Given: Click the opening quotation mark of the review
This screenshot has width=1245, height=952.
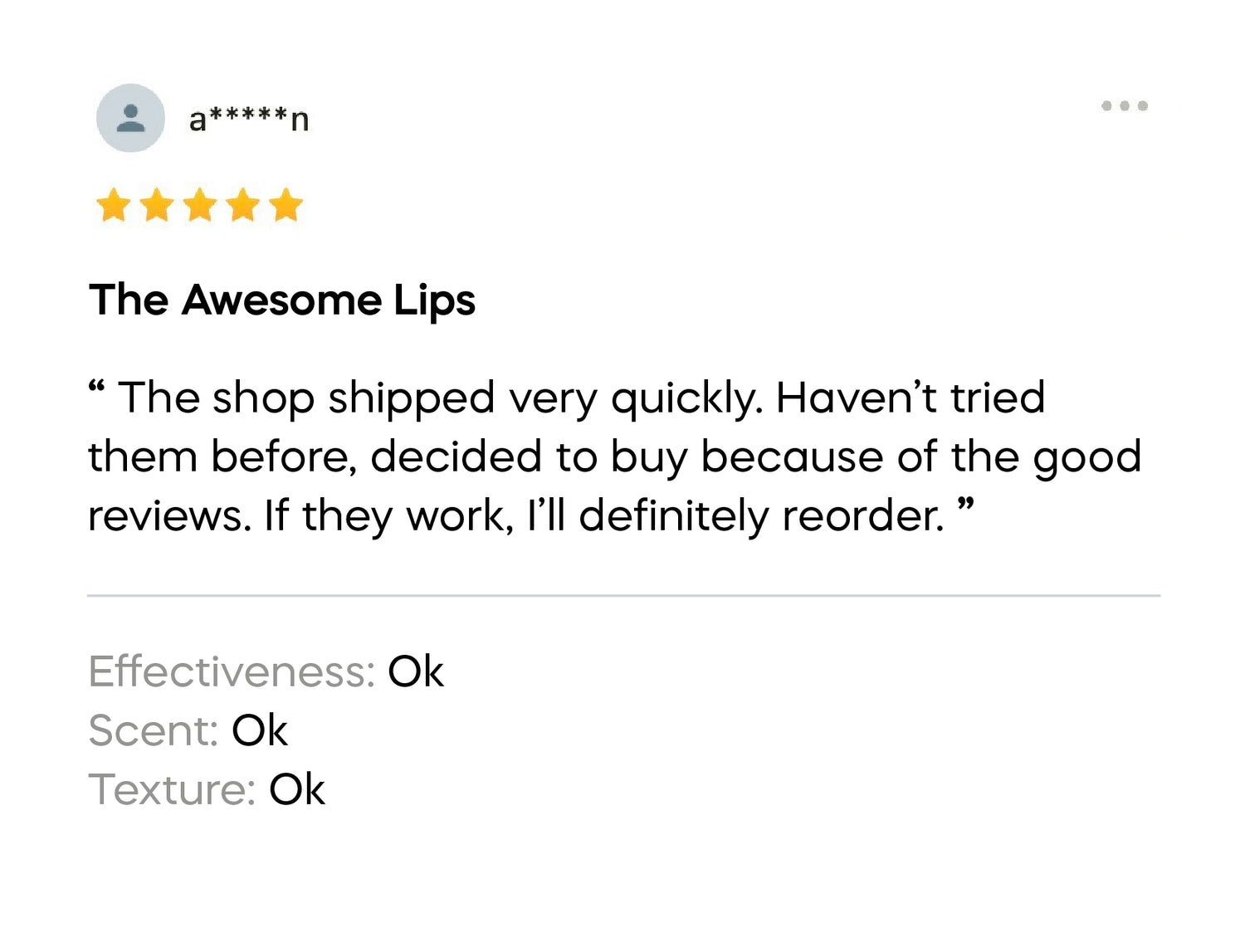Looking at the screenshot, I should tap(96, 388).
